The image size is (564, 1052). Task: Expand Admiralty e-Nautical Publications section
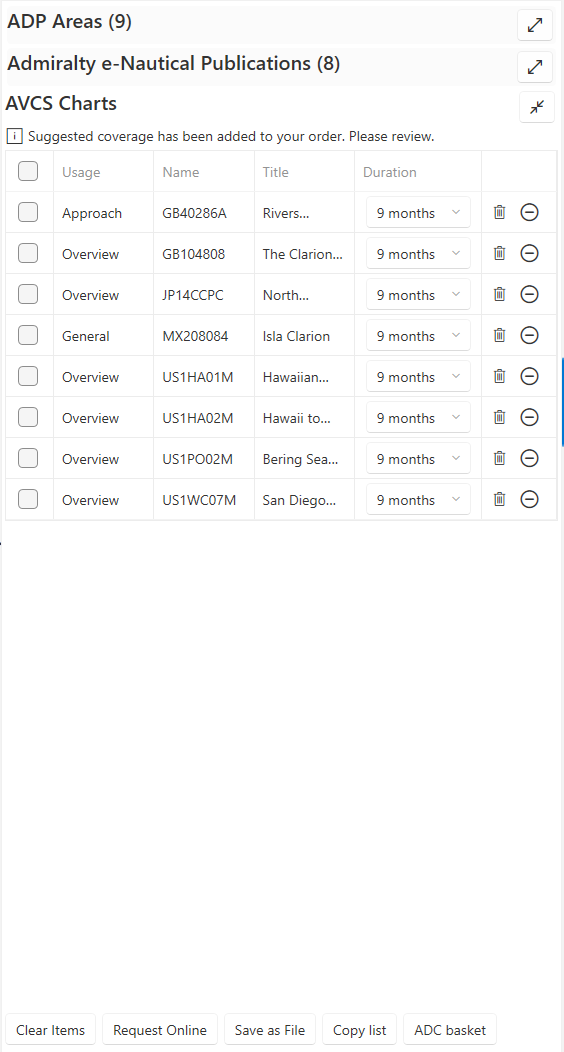(x=535, y=67)
